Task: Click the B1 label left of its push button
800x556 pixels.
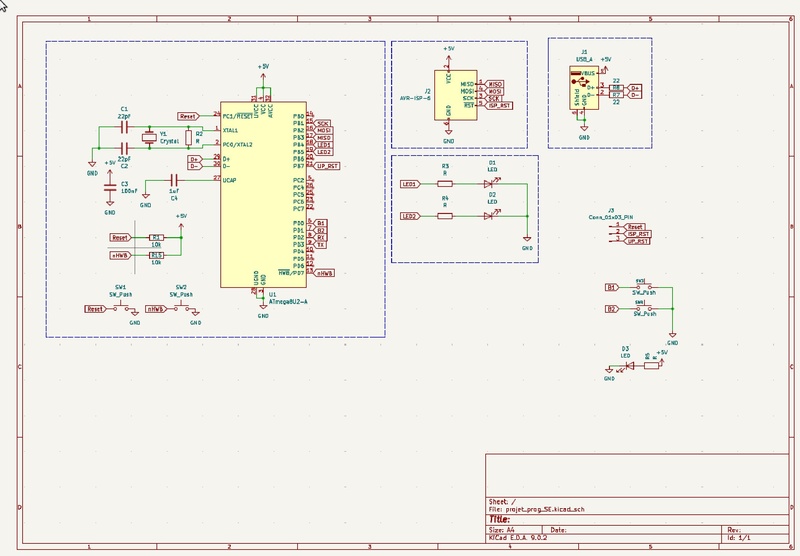Action: [x=612, y=287]
